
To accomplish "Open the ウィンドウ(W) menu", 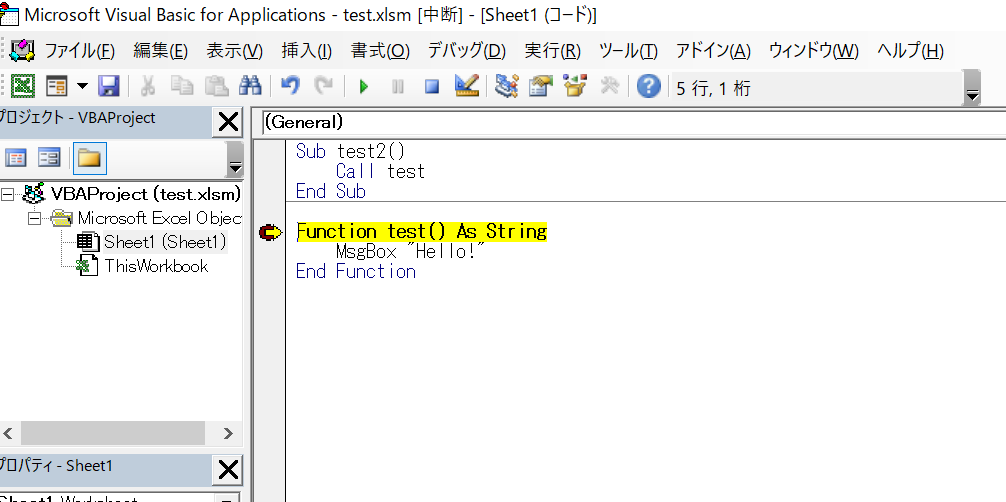I will [814, 51].
